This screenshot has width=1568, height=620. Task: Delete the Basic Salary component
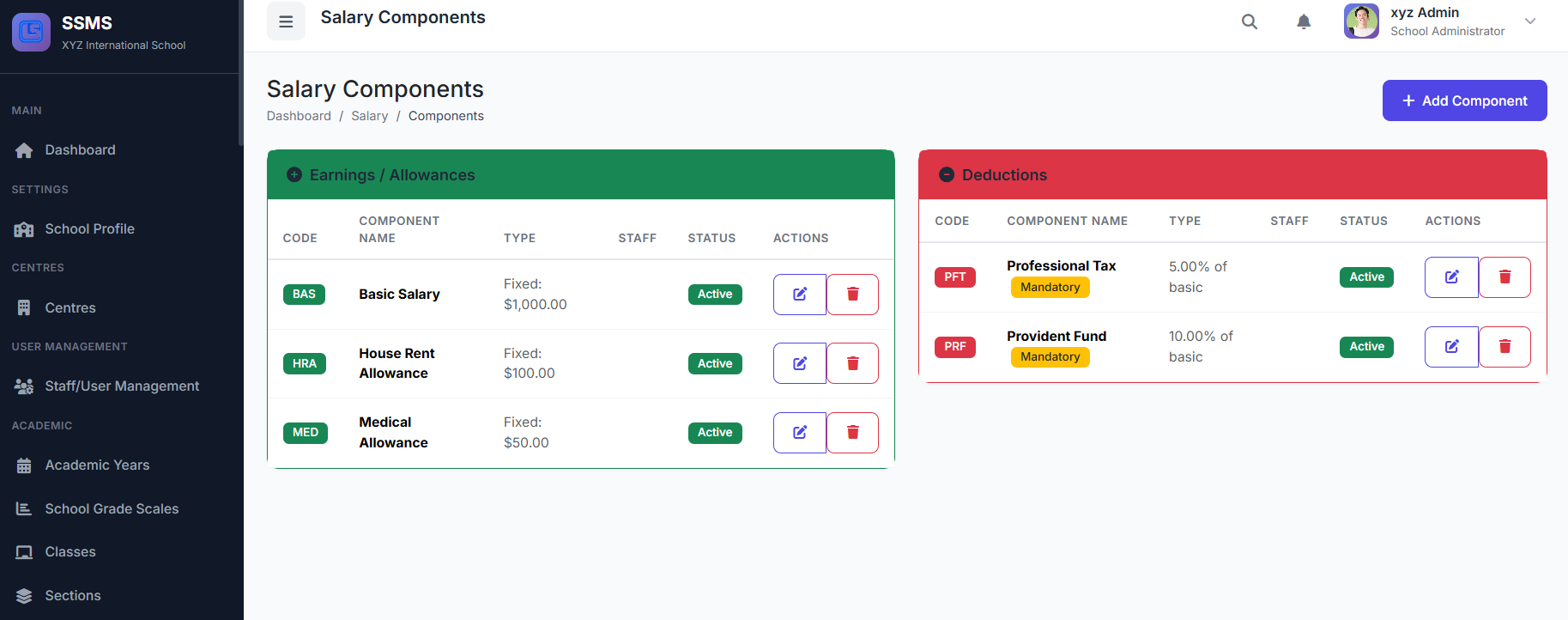point(852,295)
